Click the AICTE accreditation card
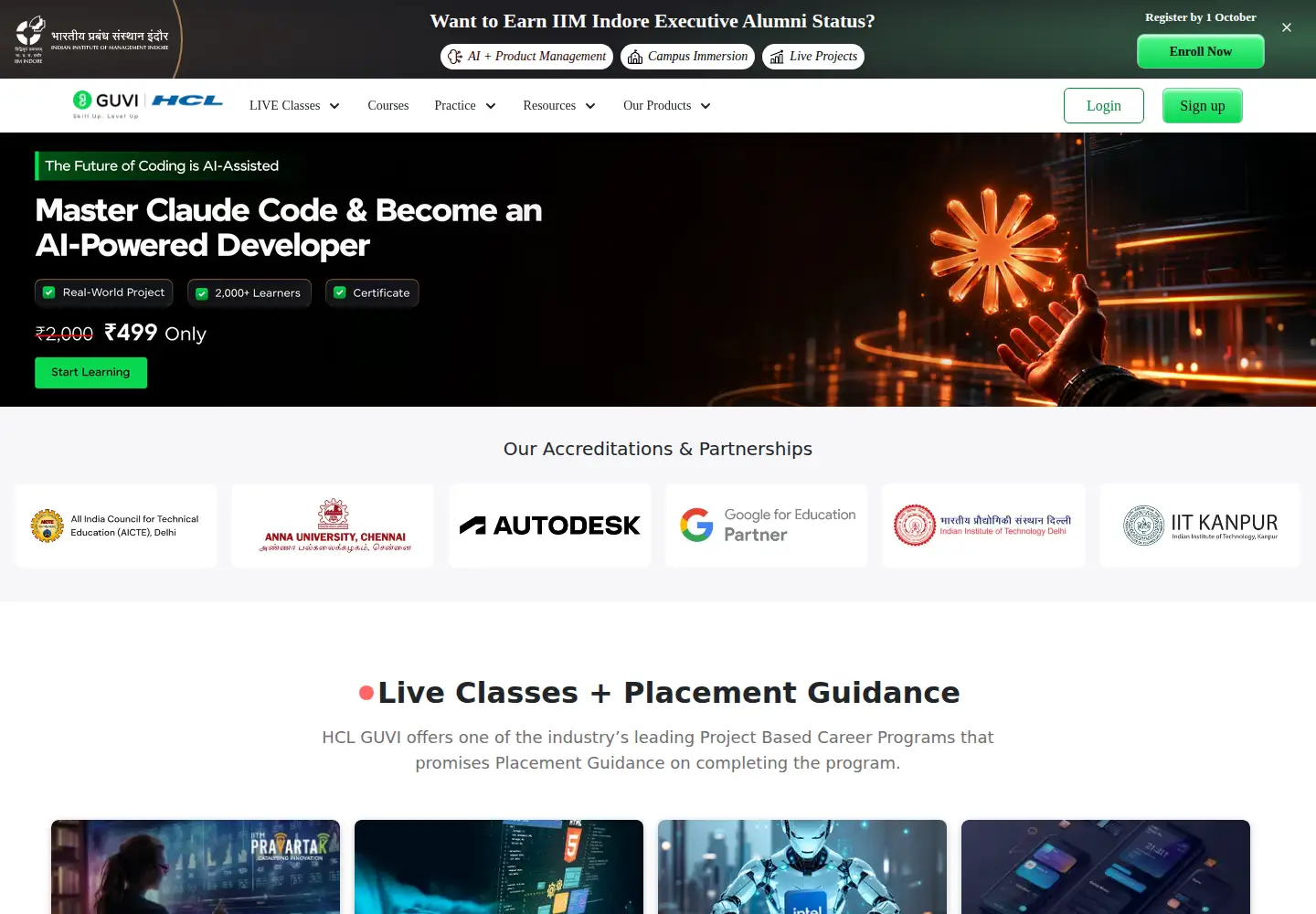Image resolution: width=1316 pixels, height=914 pixels. point(116,526)
